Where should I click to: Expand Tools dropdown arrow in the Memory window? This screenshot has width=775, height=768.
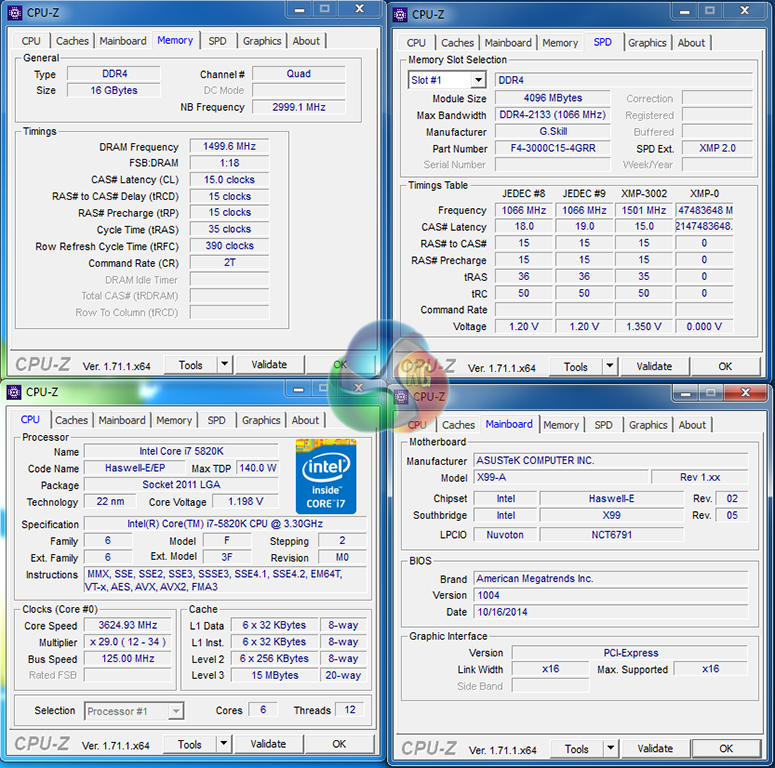click(223, 365)
